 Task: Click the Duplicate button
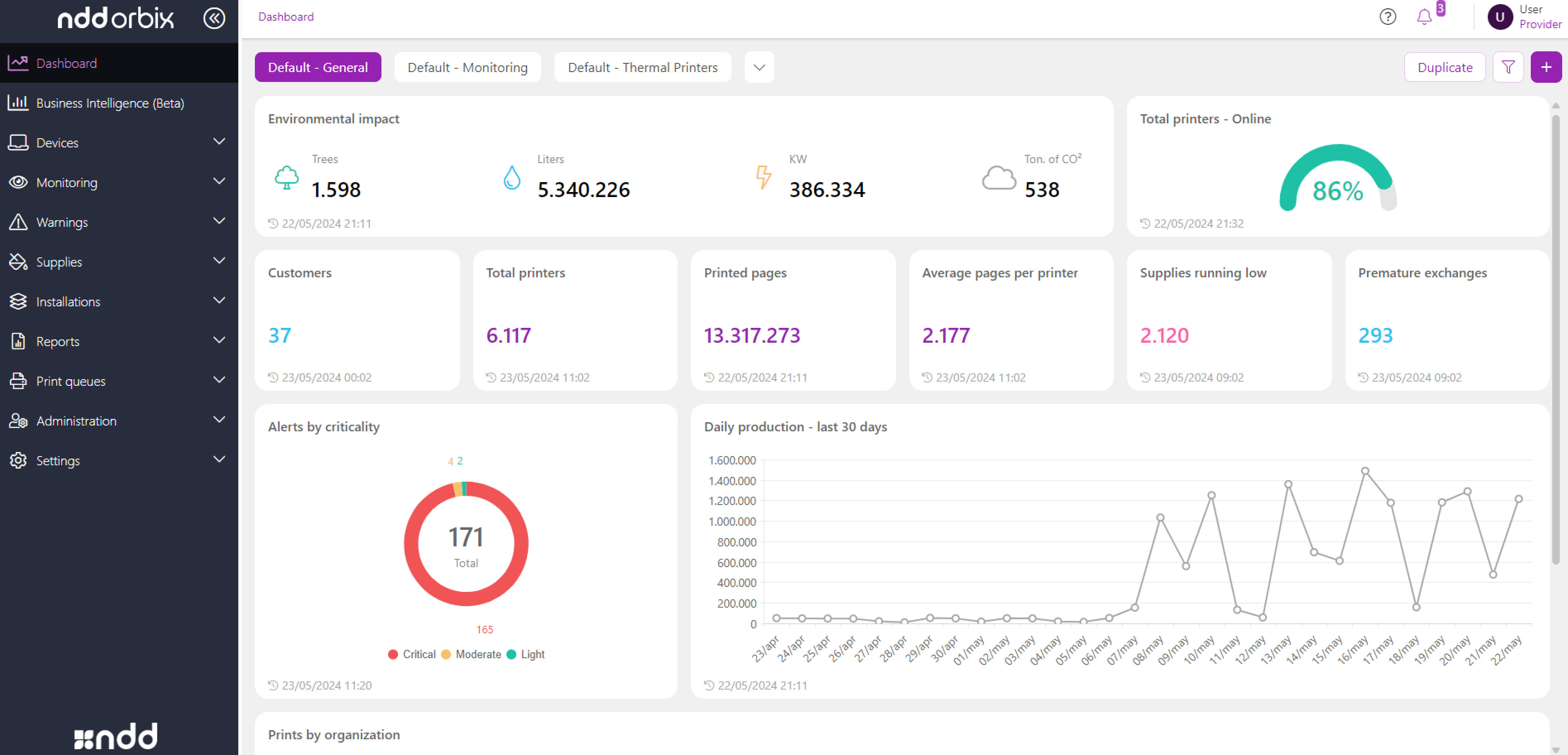(x=1444, y=67)
